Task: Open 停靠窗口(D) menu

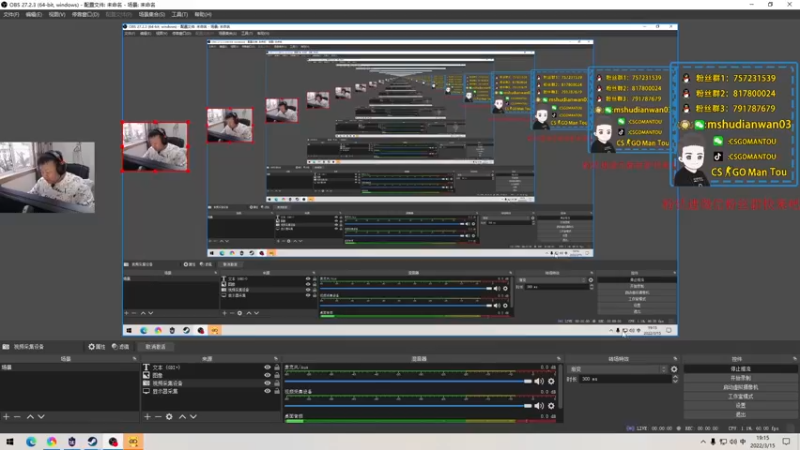Action: point(85,14)
